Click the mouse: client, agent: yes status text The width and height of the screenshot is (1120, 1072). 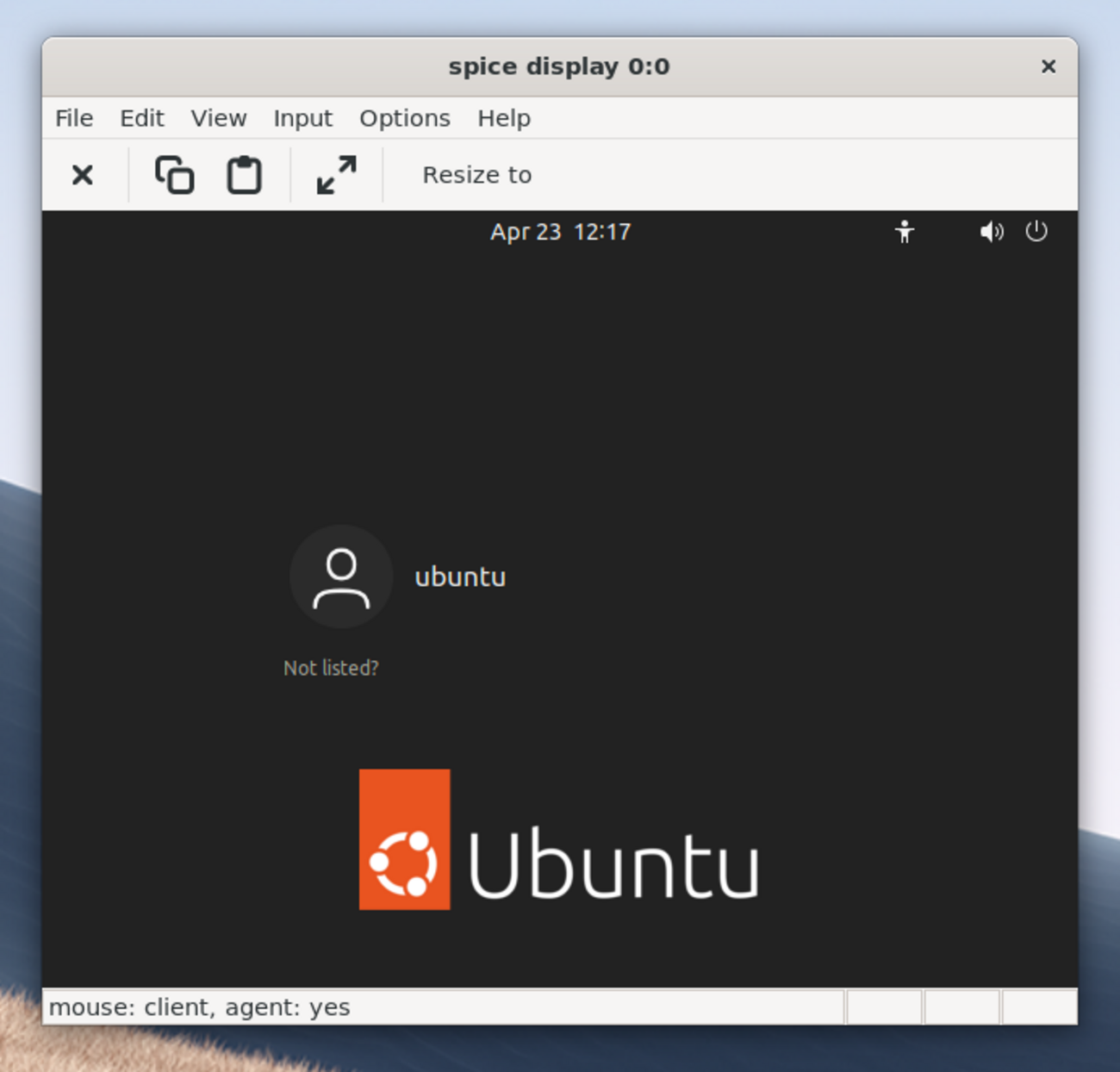(x=200, y=1007)
